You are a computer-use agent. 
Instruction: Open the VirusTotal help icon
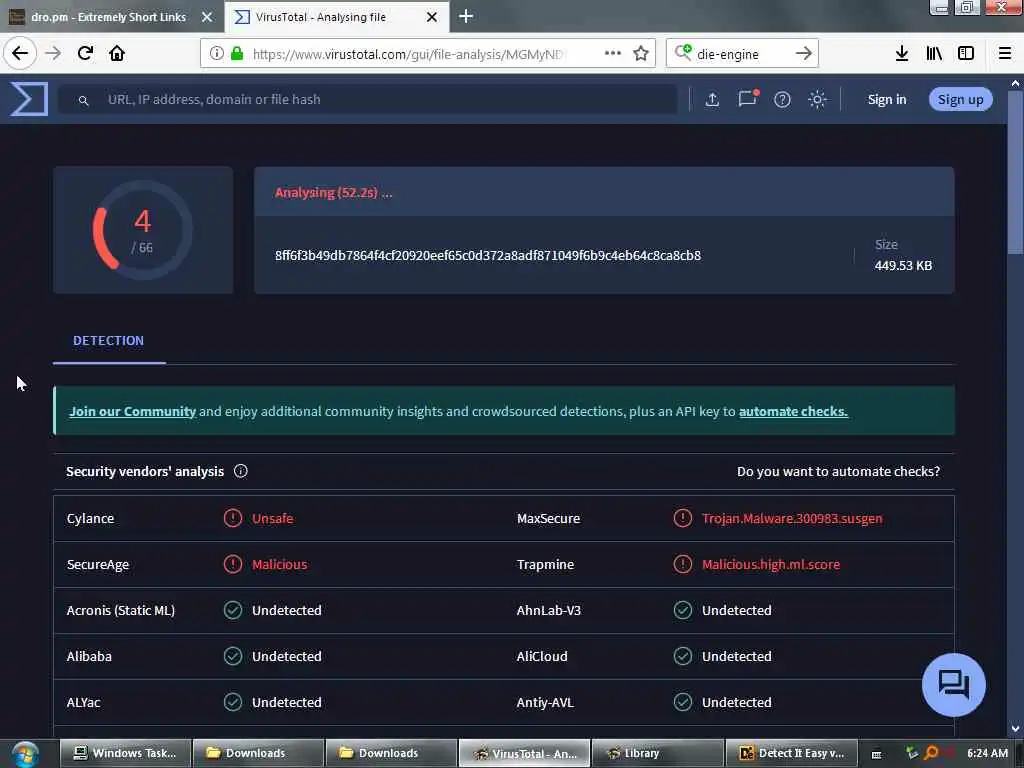[782, 99]
